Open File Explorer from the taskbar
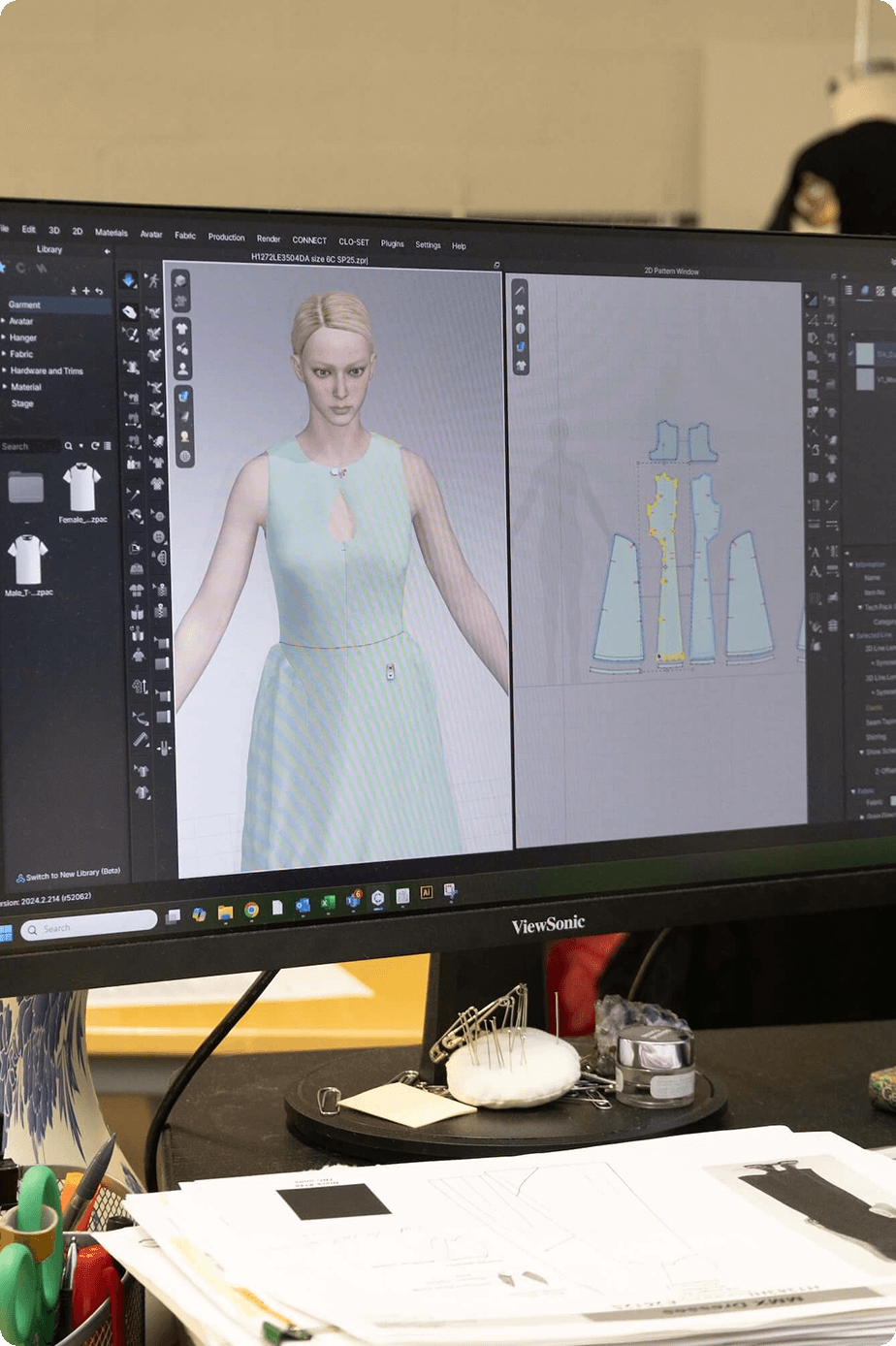Viewport: 896px width, 1346px height. pos(225,913)
